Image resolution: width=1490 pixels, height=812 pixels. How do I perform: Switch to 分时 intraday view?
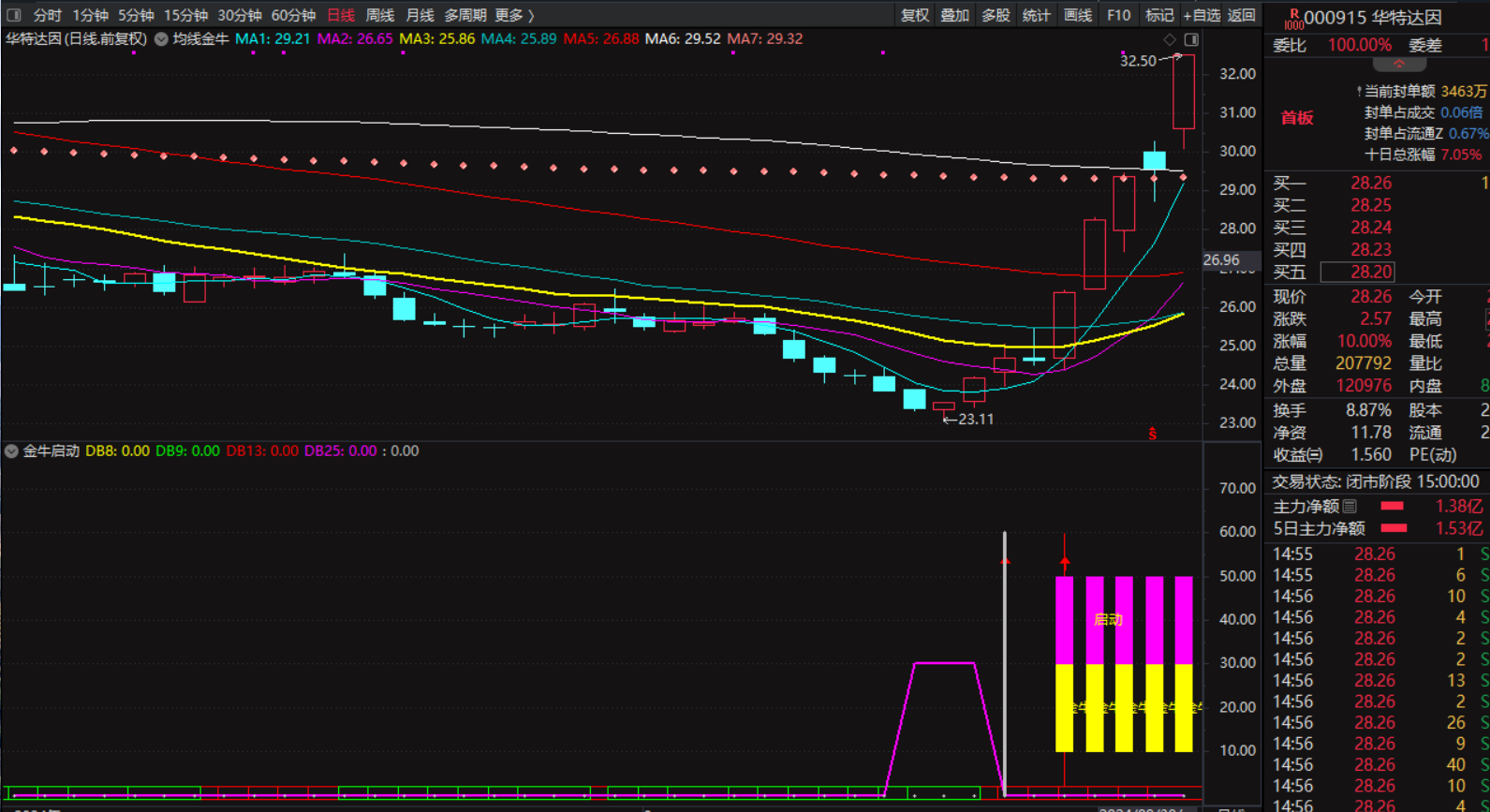[x=47, y=15]
